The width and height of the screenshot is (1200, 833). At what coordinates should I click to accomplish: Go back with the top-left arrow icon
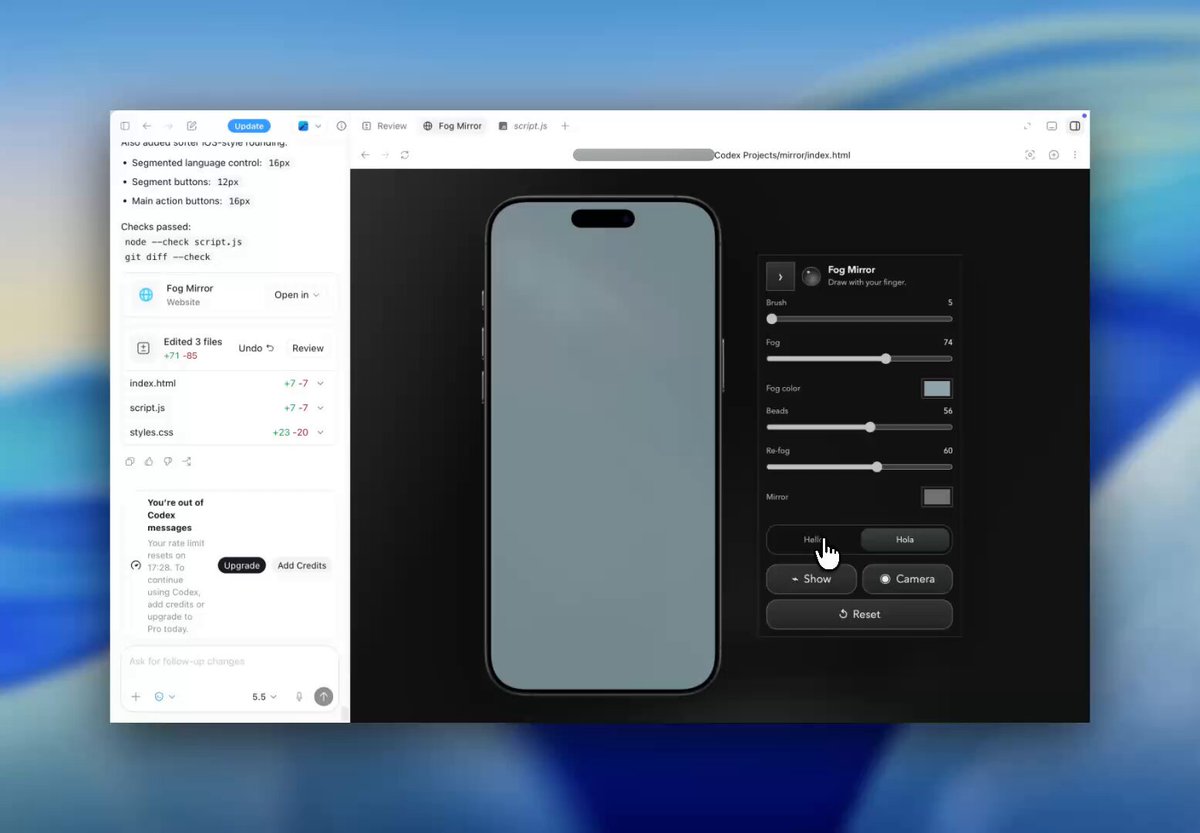pos(147,126)
